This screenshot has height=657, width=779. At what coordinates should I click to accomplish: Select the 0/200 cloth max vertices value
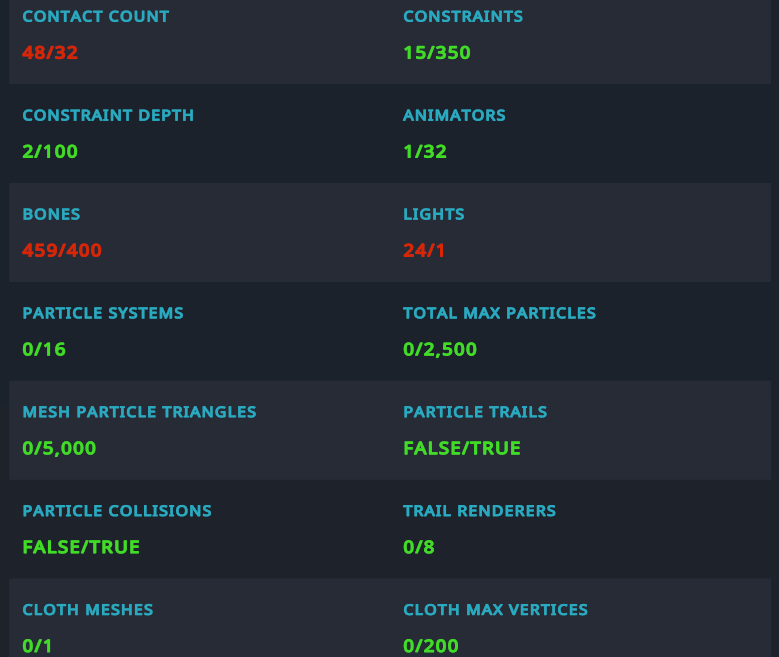coord(431,646)
